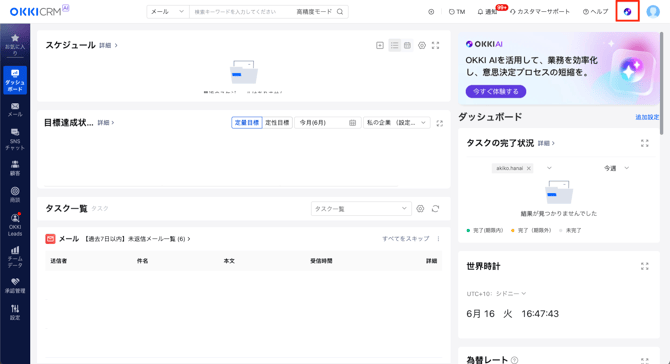
Task: Click the search magnifier icon
Action: 340,12
